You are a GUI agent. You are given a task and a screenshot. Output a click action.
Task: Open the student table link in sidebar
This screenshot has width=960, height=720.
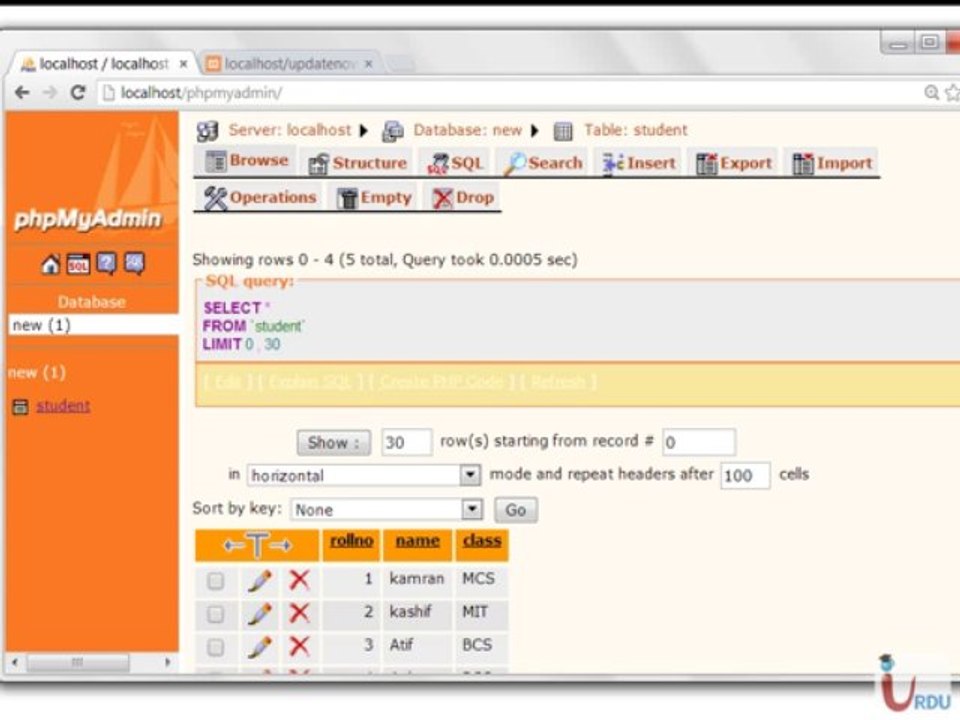pos(63,405)
